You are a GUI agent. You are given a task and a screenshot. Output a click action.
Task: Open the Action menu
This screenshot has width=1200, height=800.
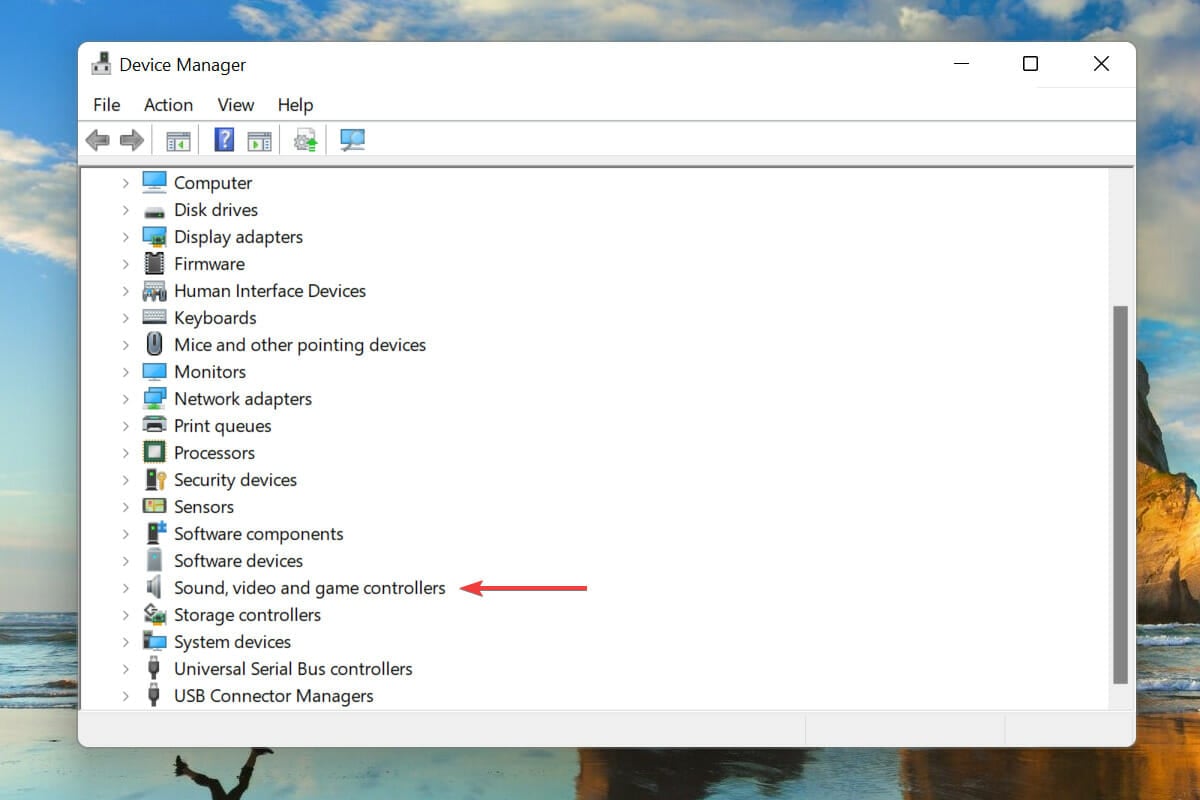tap(167, 105)
